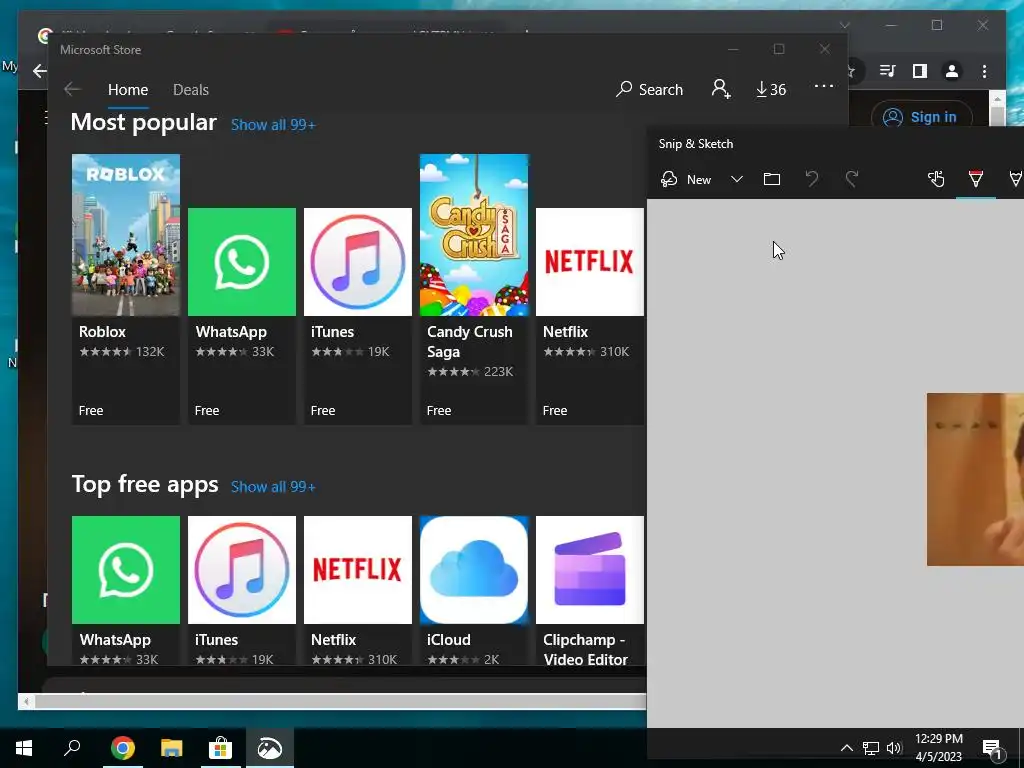Open a file in Snip & Sketch
The height and width of the screenshot is (768, 1024).
(772, 179)
